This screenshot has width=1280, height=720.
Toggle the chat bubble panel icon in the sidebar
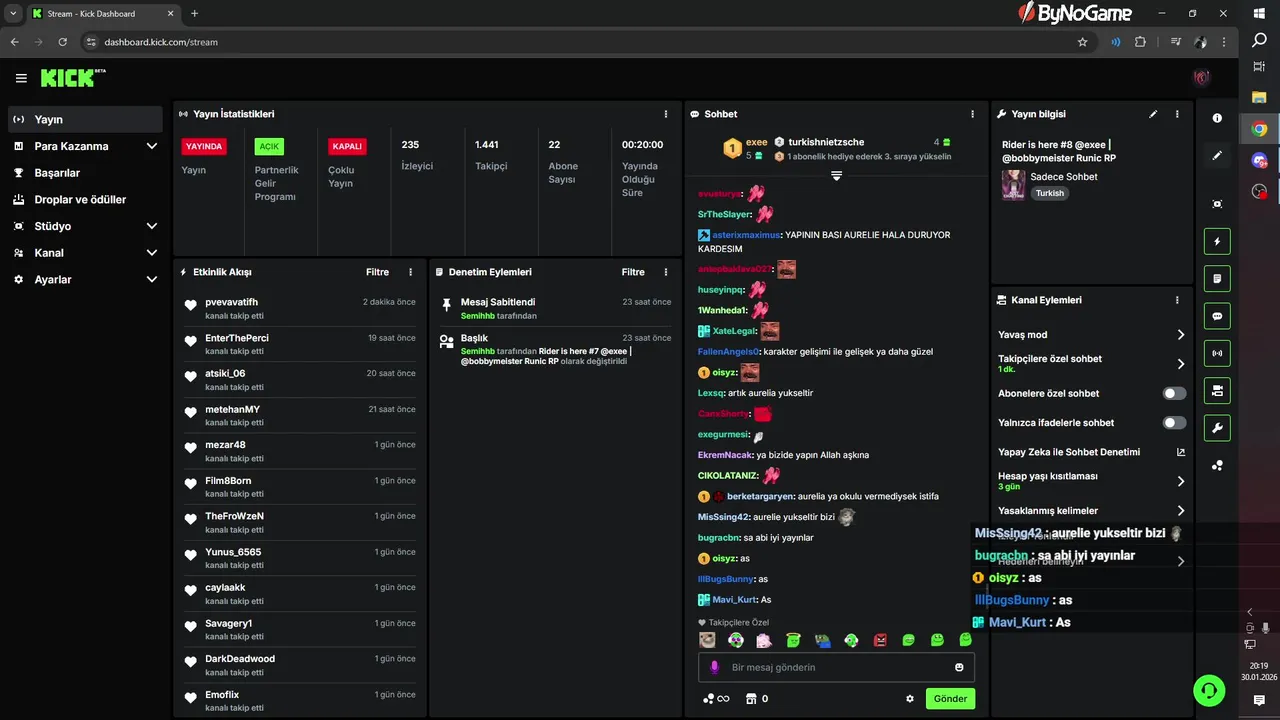pyautogui.click(x=1217, y=316)
